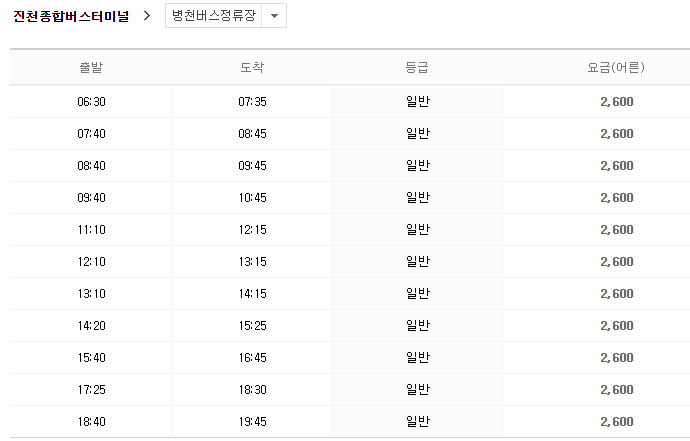Select the 12:10 departure time
This screenshot has height=441, width=690.
coord(91,261)
